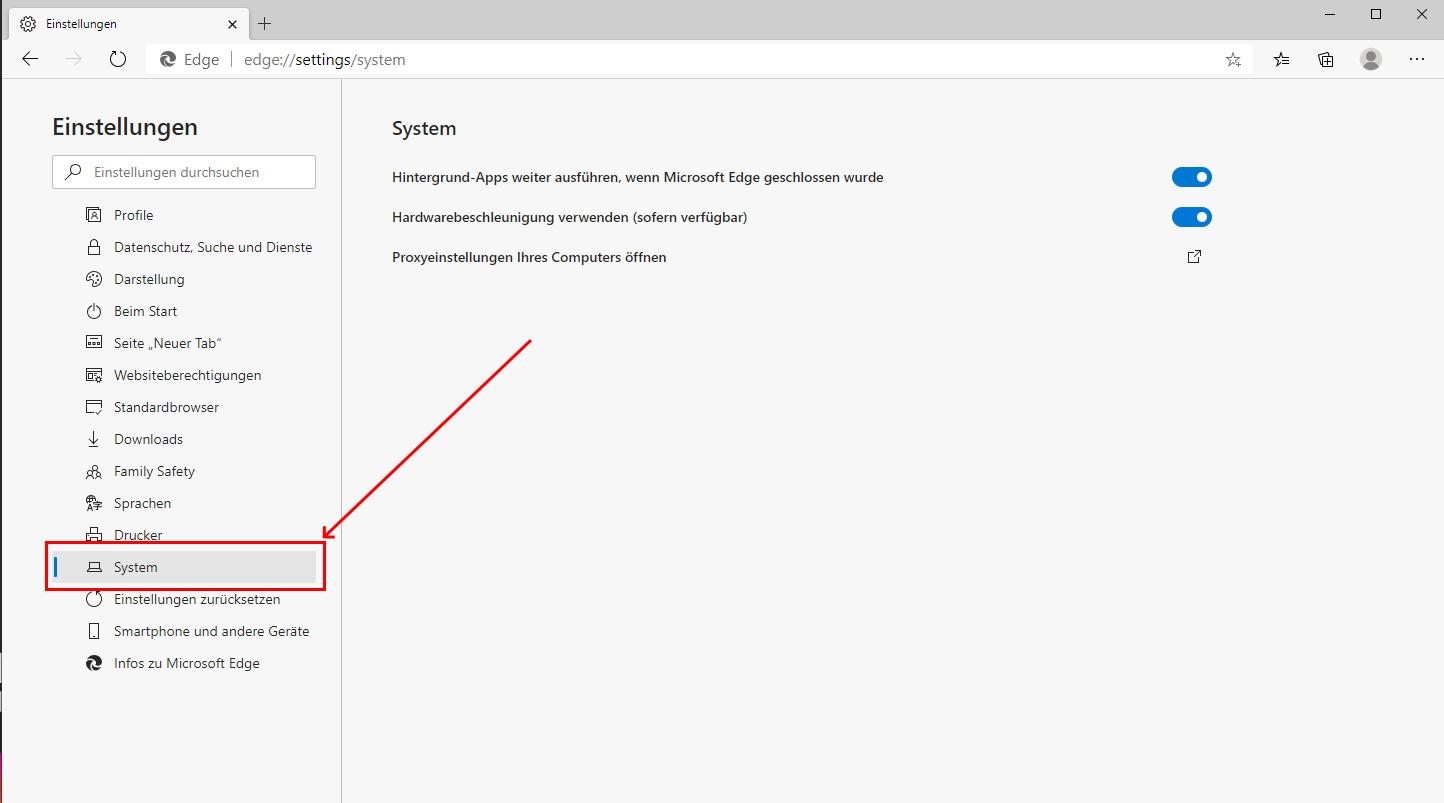Open the Collections icon in toolbar
The height and width of the screenshot is (803, 1444).
click(1326, 60)
